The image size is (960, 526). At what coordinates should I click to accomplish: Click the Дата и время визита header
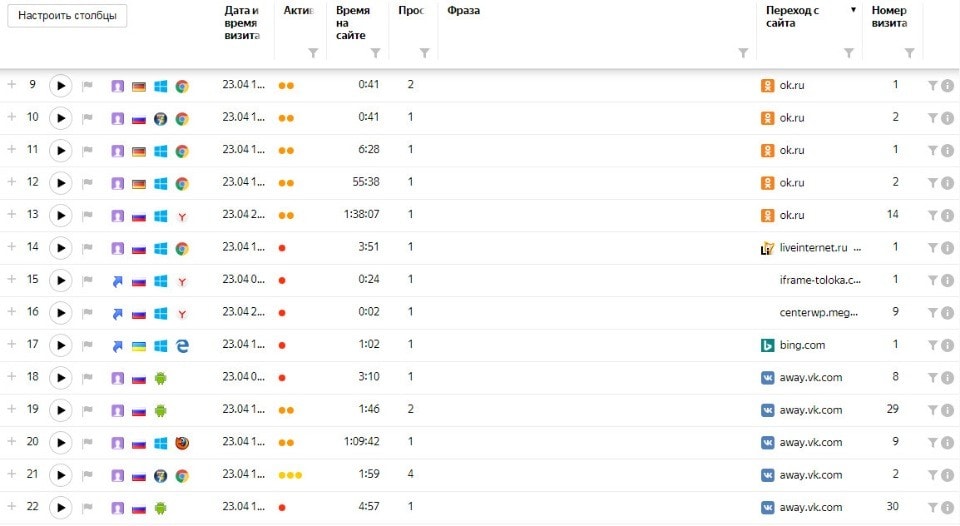pos(241,22)
